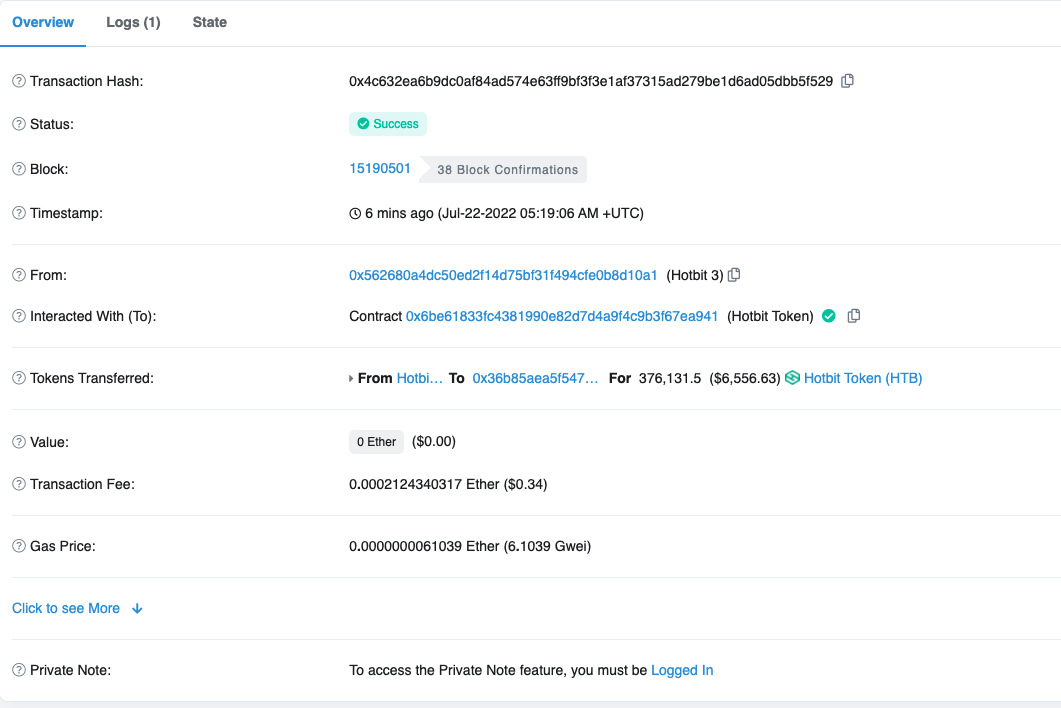Click the Hotbit Token logo icon
Viewport: 1061px width, 708px height.
pyautogui.click(x=793, y=378)
